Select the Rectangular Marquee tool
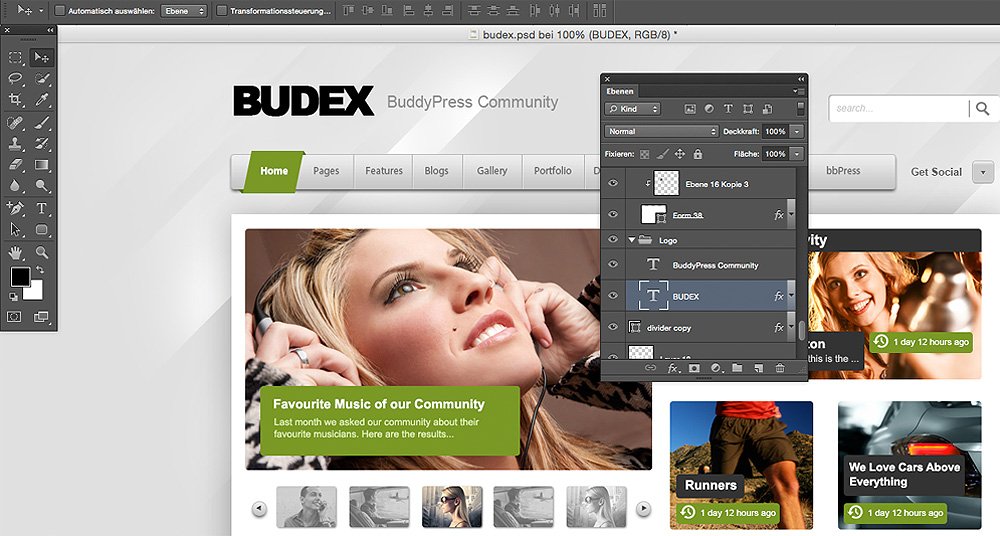 tap(15, 57)
